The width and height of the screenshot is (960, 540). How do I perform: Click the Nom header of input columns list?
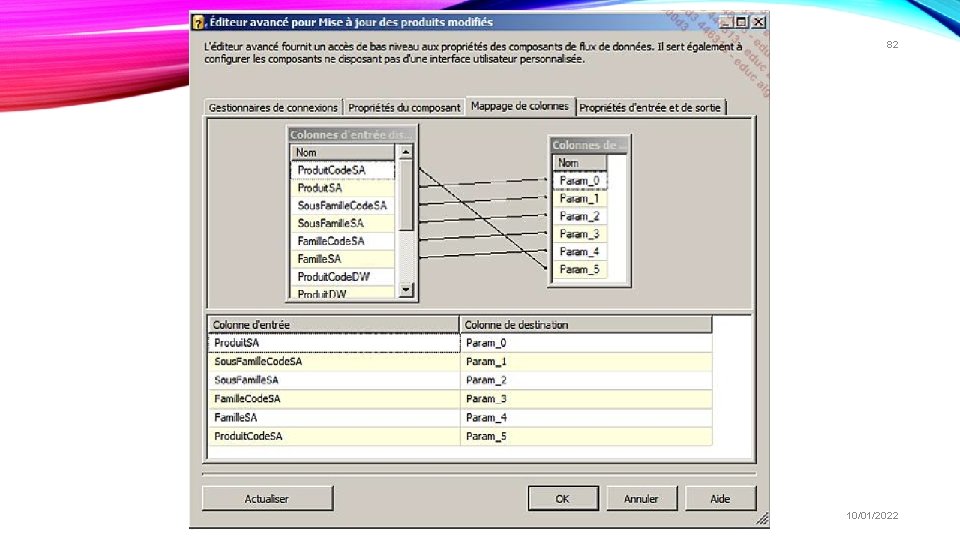[x=342, y=152]
